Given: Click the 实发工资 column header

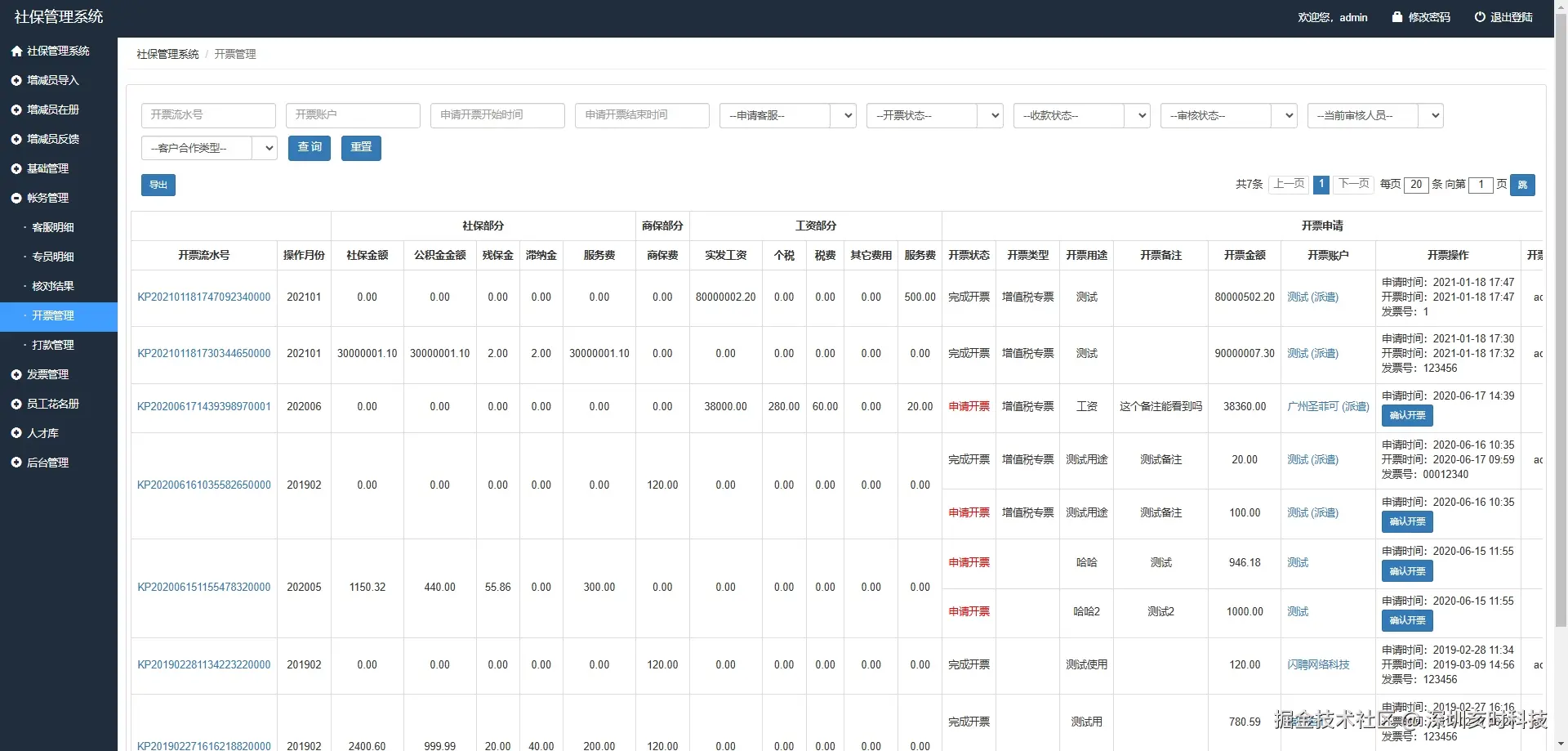Looking at the screenshot, I should 726,256.
